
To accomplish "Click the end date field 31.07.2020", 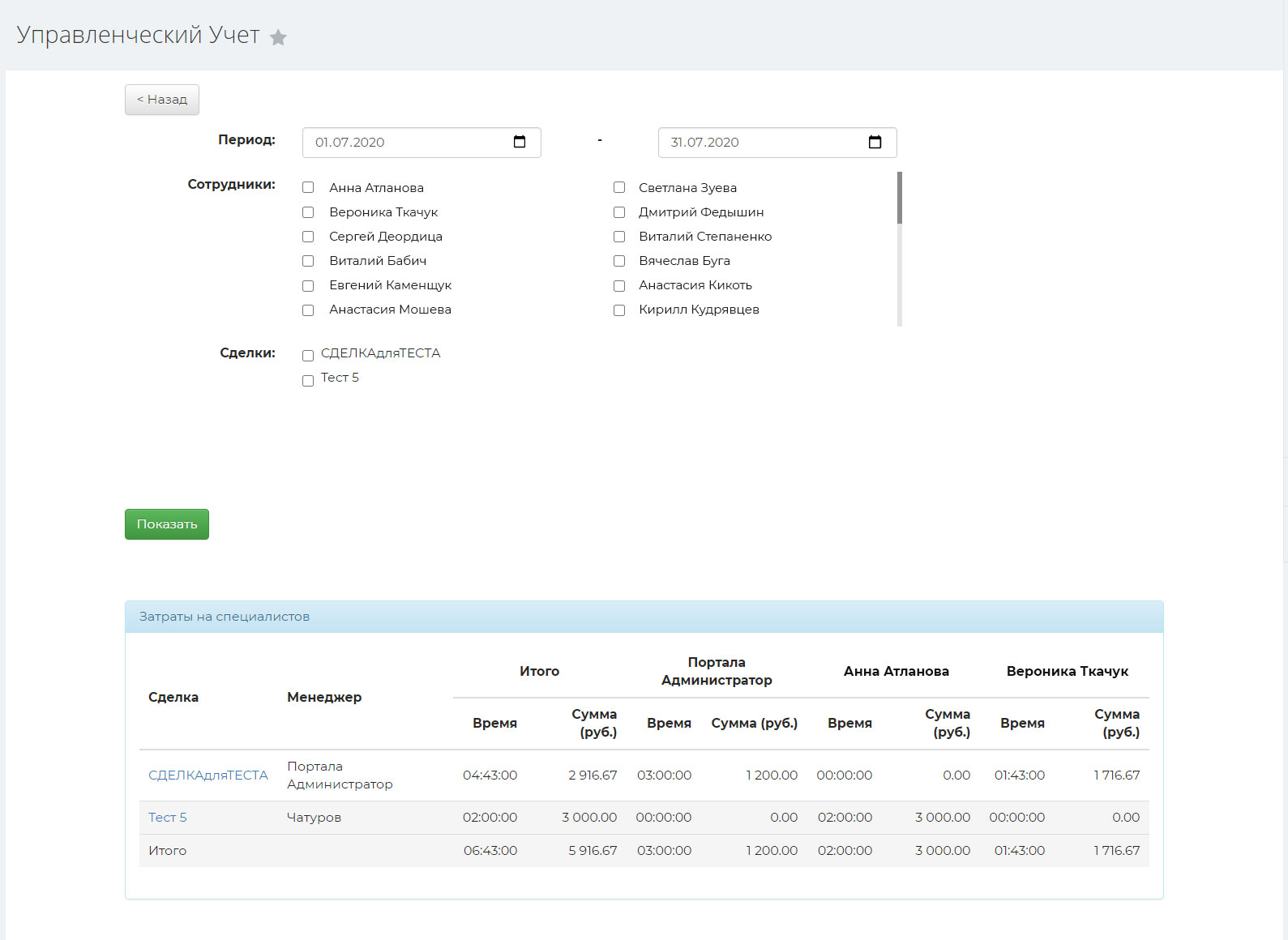I will pos(762,143).
